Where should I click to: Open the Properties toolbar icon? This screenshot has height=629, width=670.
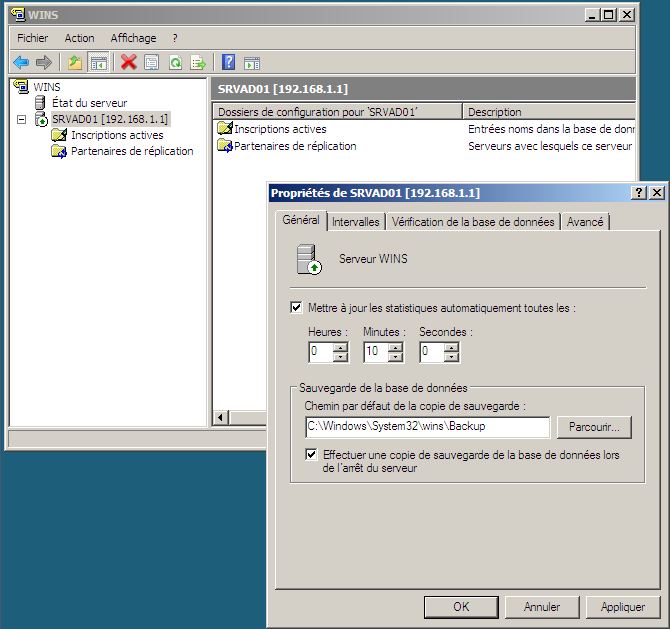point(151,62)
